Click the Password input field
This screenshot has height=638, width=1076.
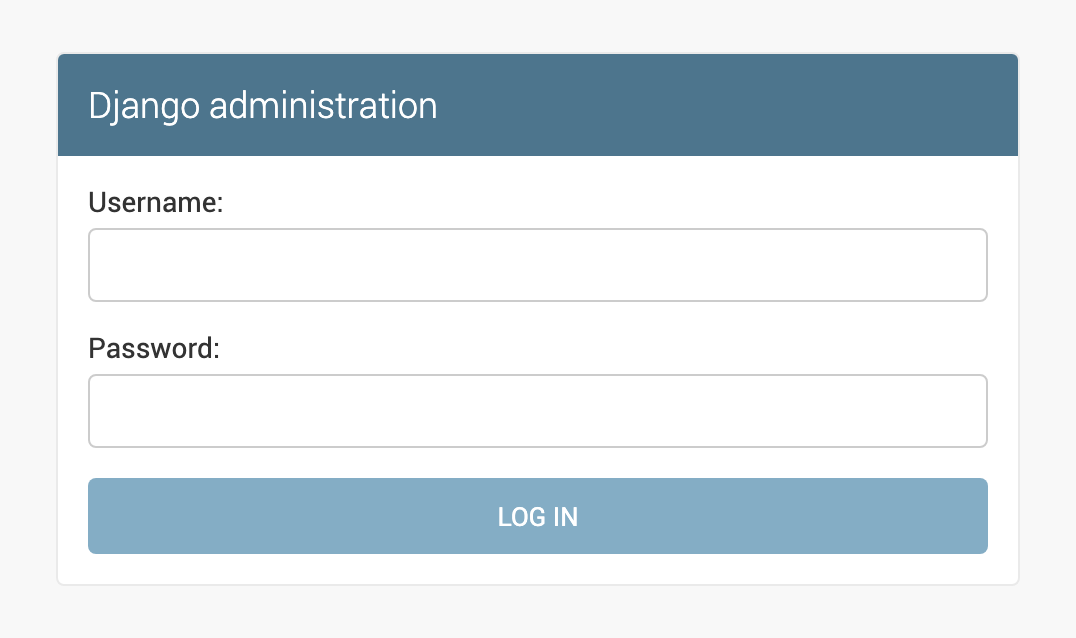[538, 411]
